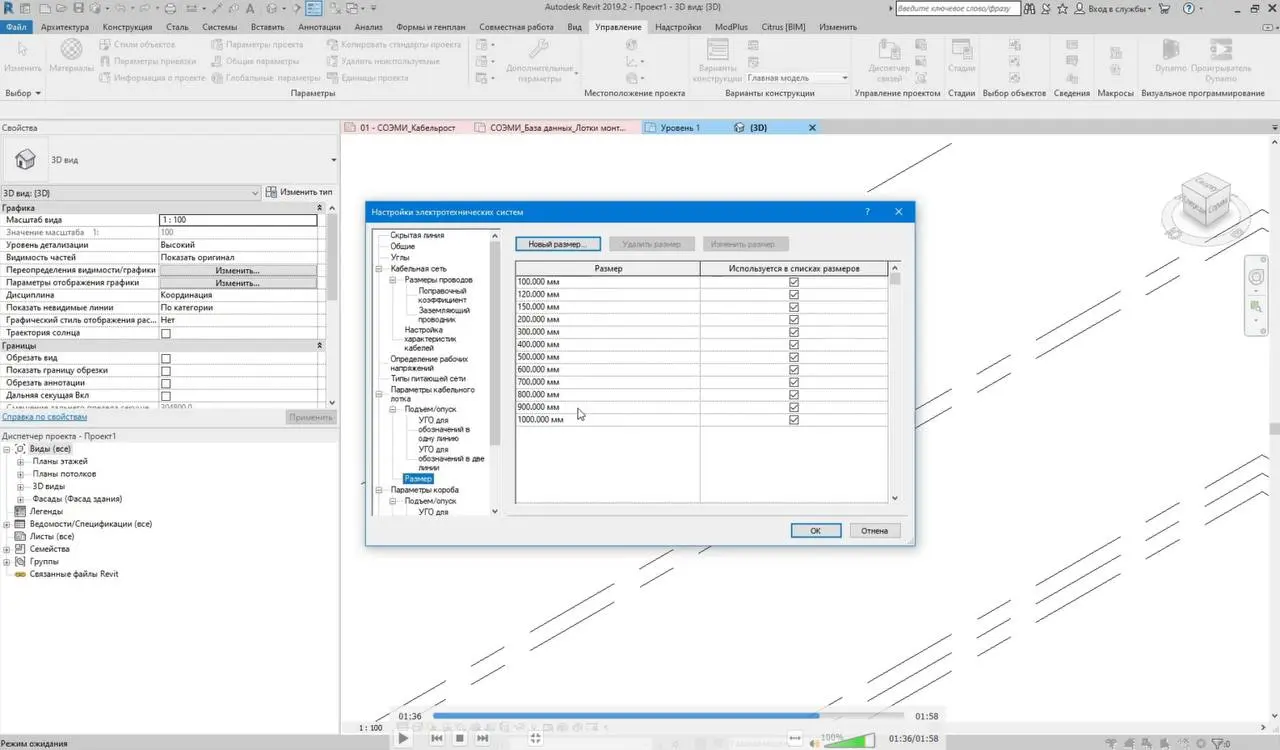Toggle checkbox for 1000.000 мм size

pyautogui.click(x=794, y=419)
